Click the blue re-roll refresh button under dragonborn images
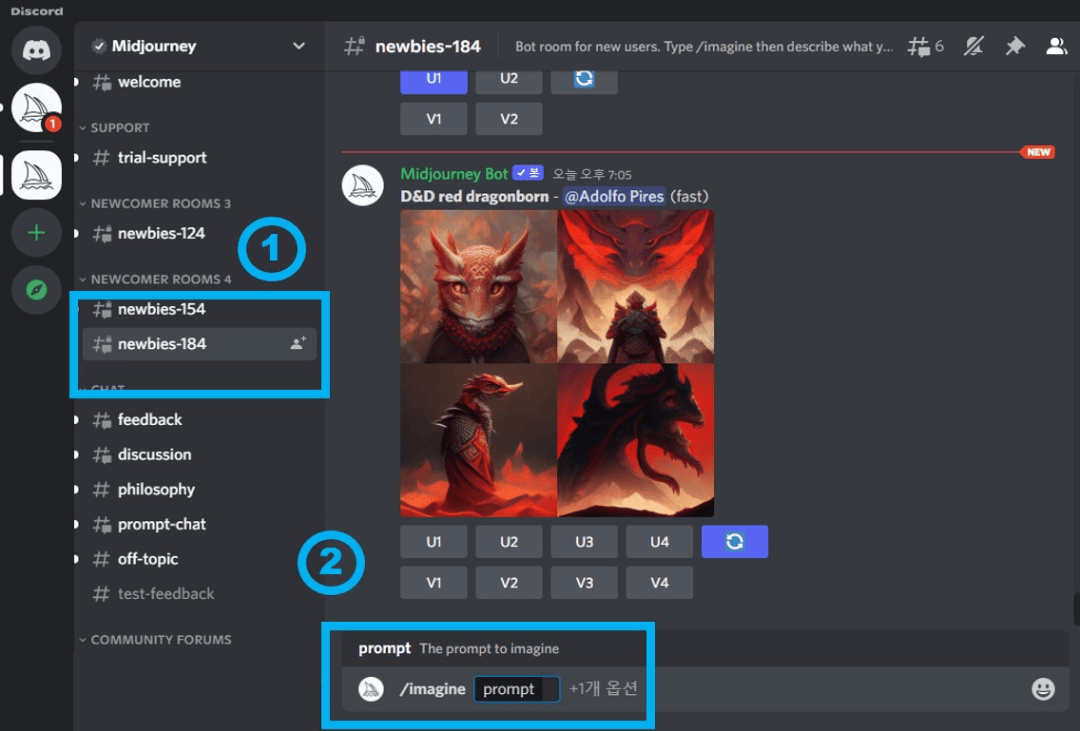 tap(734, 542)
